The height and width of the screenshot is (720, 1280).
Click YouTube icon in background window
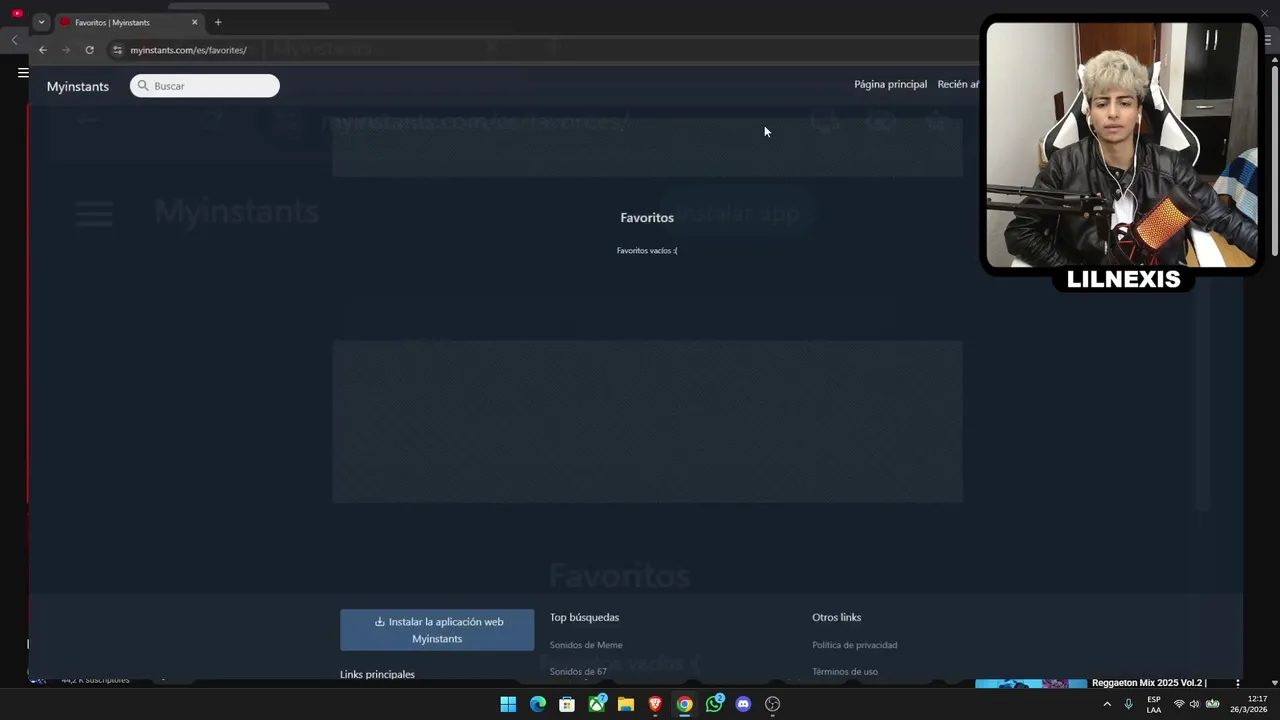[17, 13]
